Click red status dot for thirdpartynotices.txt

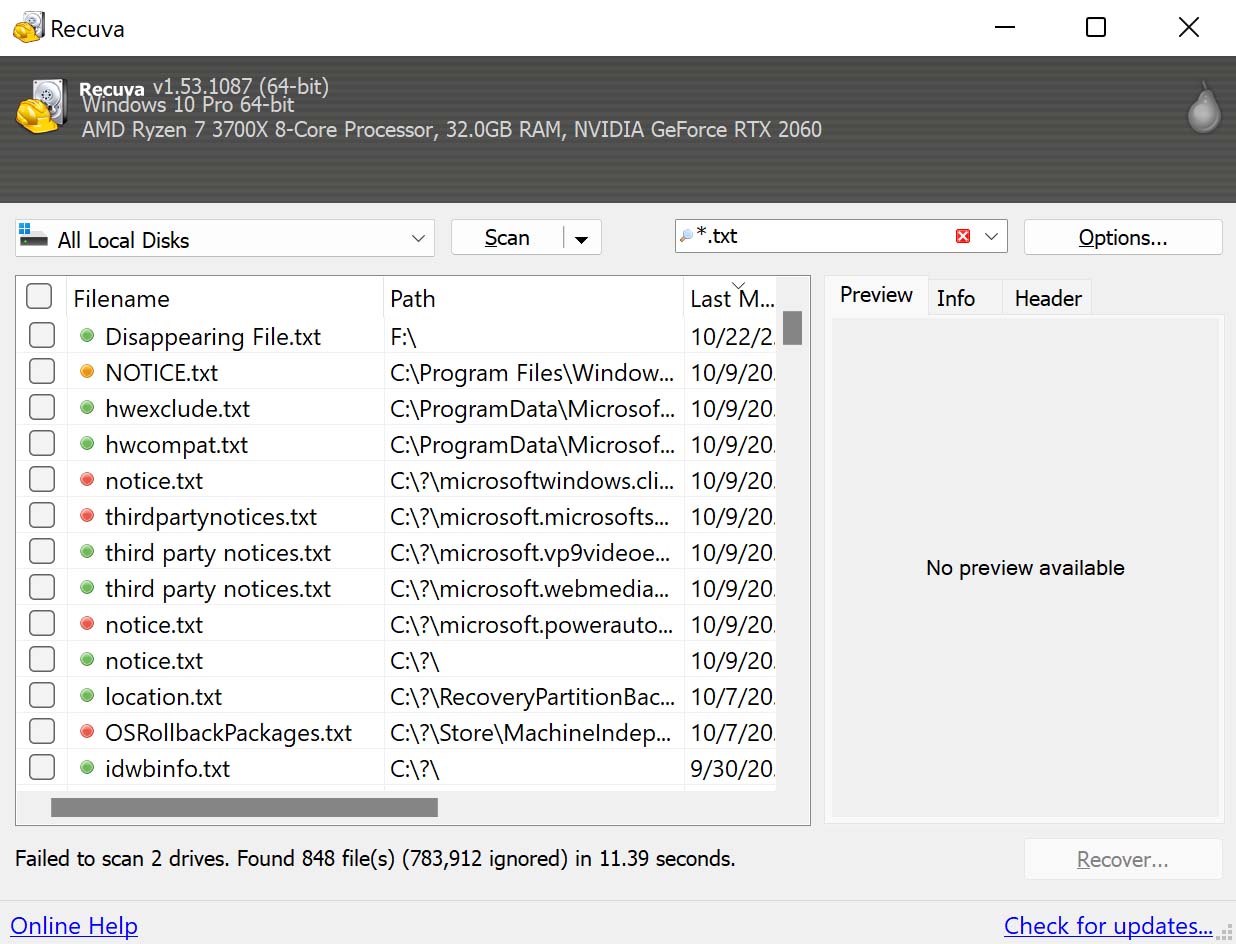pos(87,516)
